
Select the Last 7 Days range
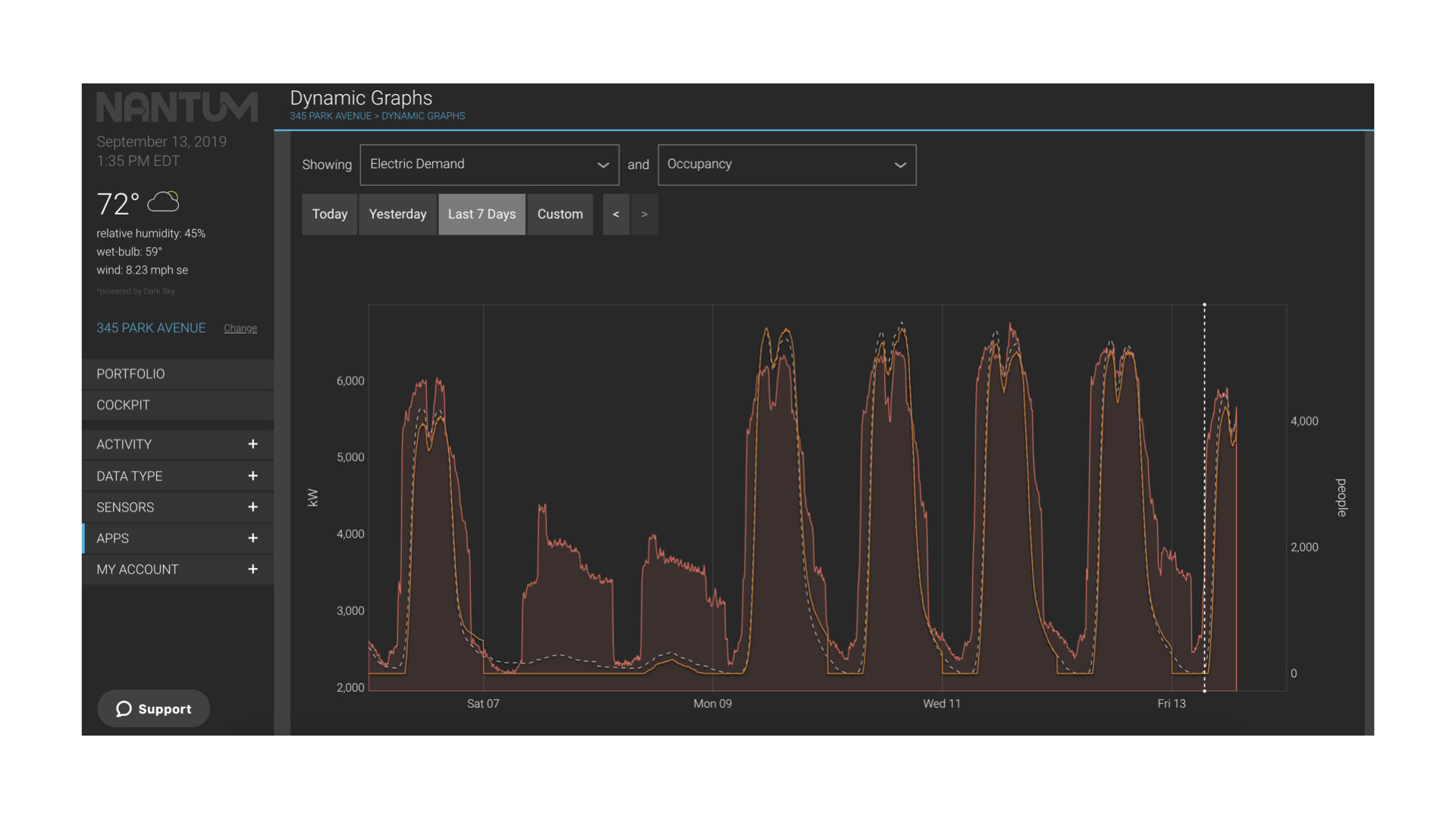coord(482,215)
